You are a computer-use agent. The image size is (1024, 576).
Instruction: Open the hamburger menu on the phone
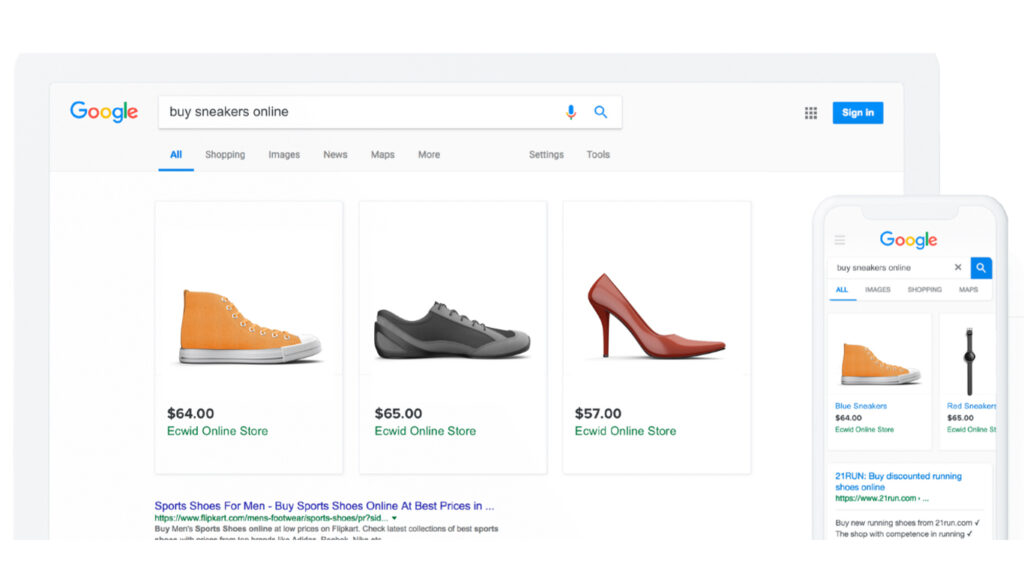click(x=840, y=240)
